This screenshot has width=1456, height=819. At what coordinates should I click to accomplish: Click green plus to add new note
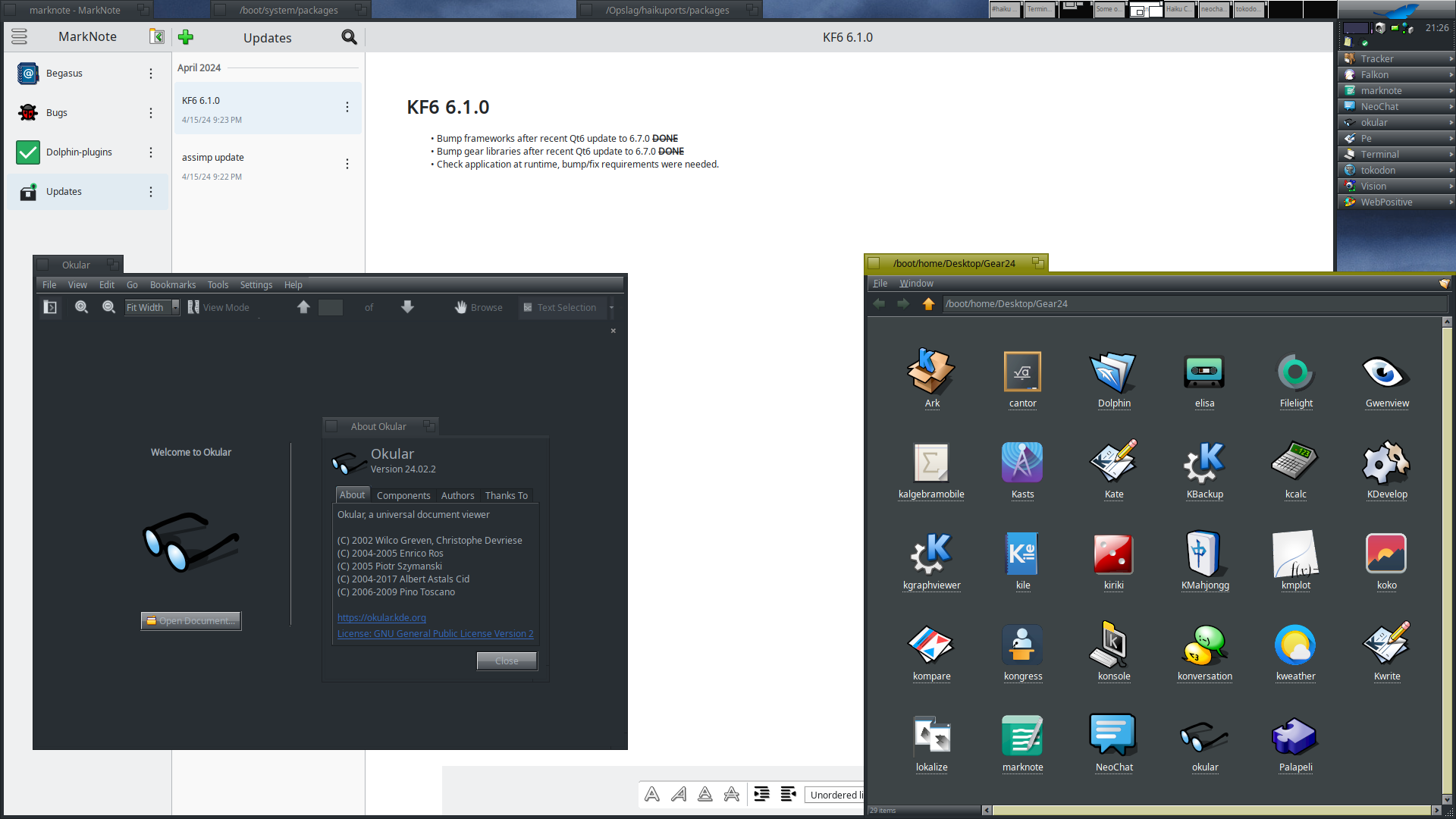coord(186,37)
